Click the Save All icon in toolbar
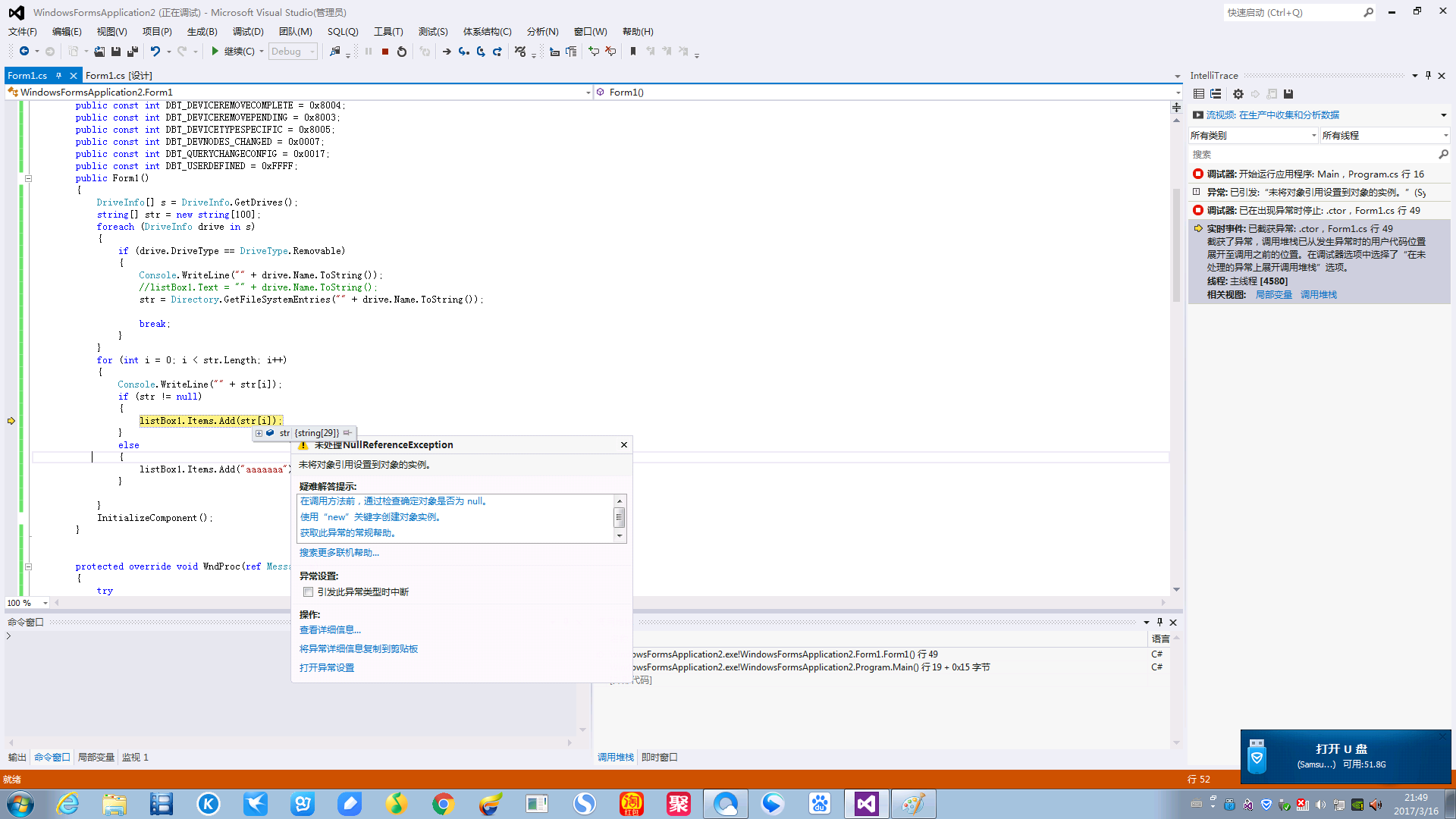 click(133, 52)
